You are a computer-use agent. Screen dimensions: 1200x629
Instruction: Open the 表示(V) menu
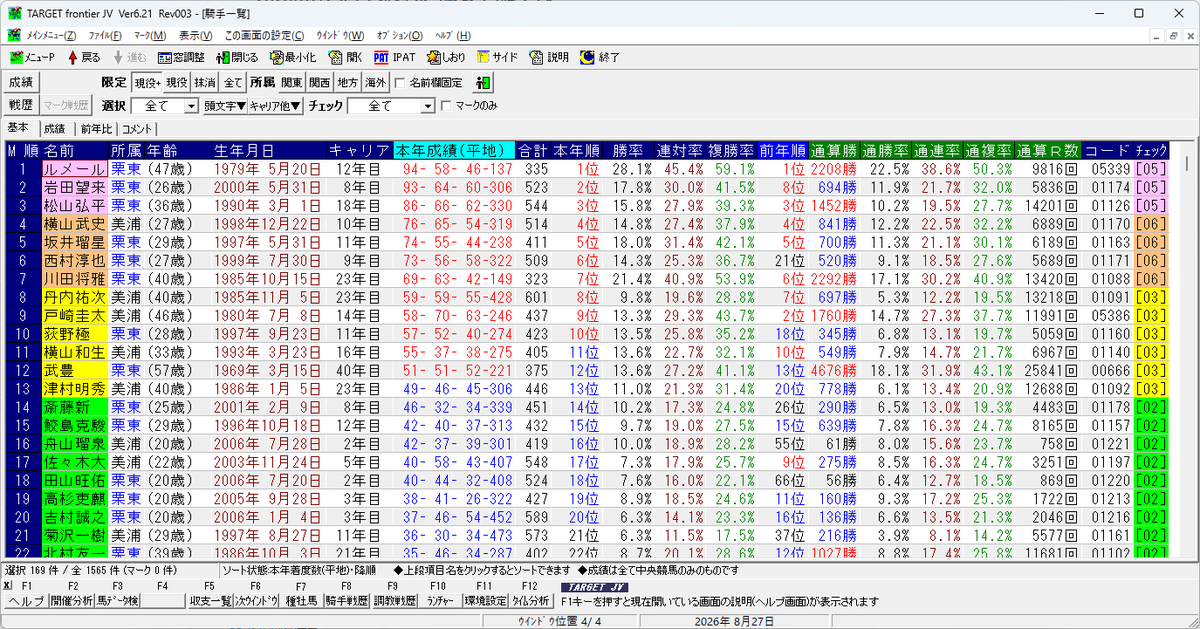[x=195, y=36]
